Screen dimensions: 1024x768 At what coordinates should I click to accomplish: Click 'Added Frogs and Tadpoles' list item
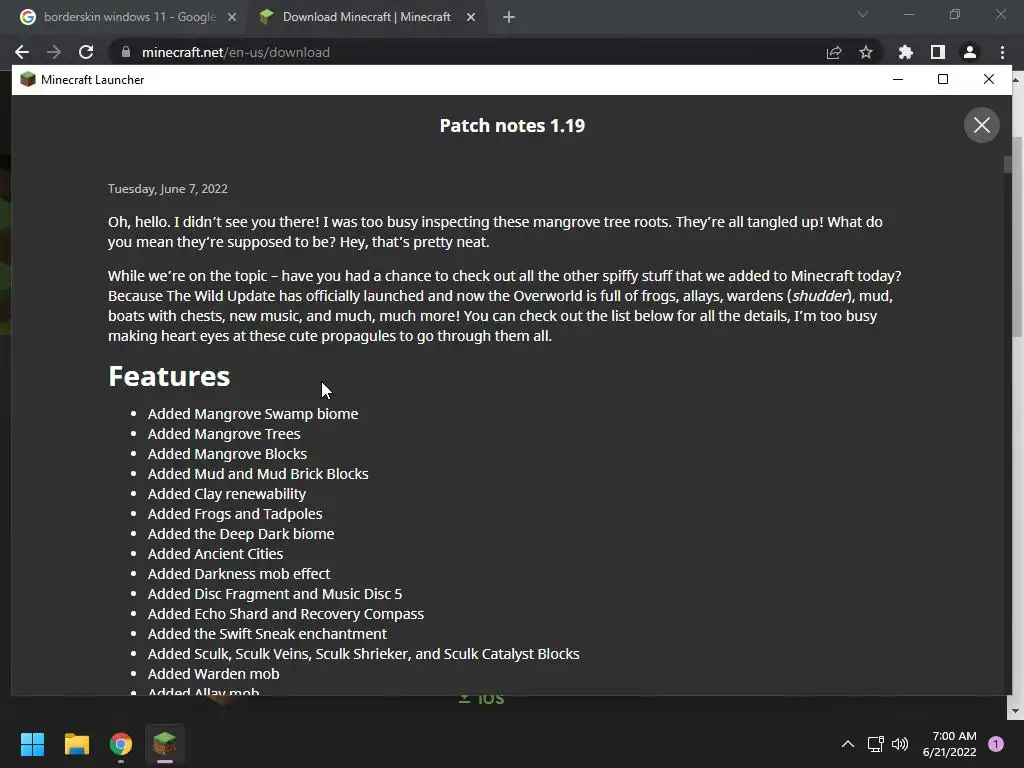click(x=235, y=514)
